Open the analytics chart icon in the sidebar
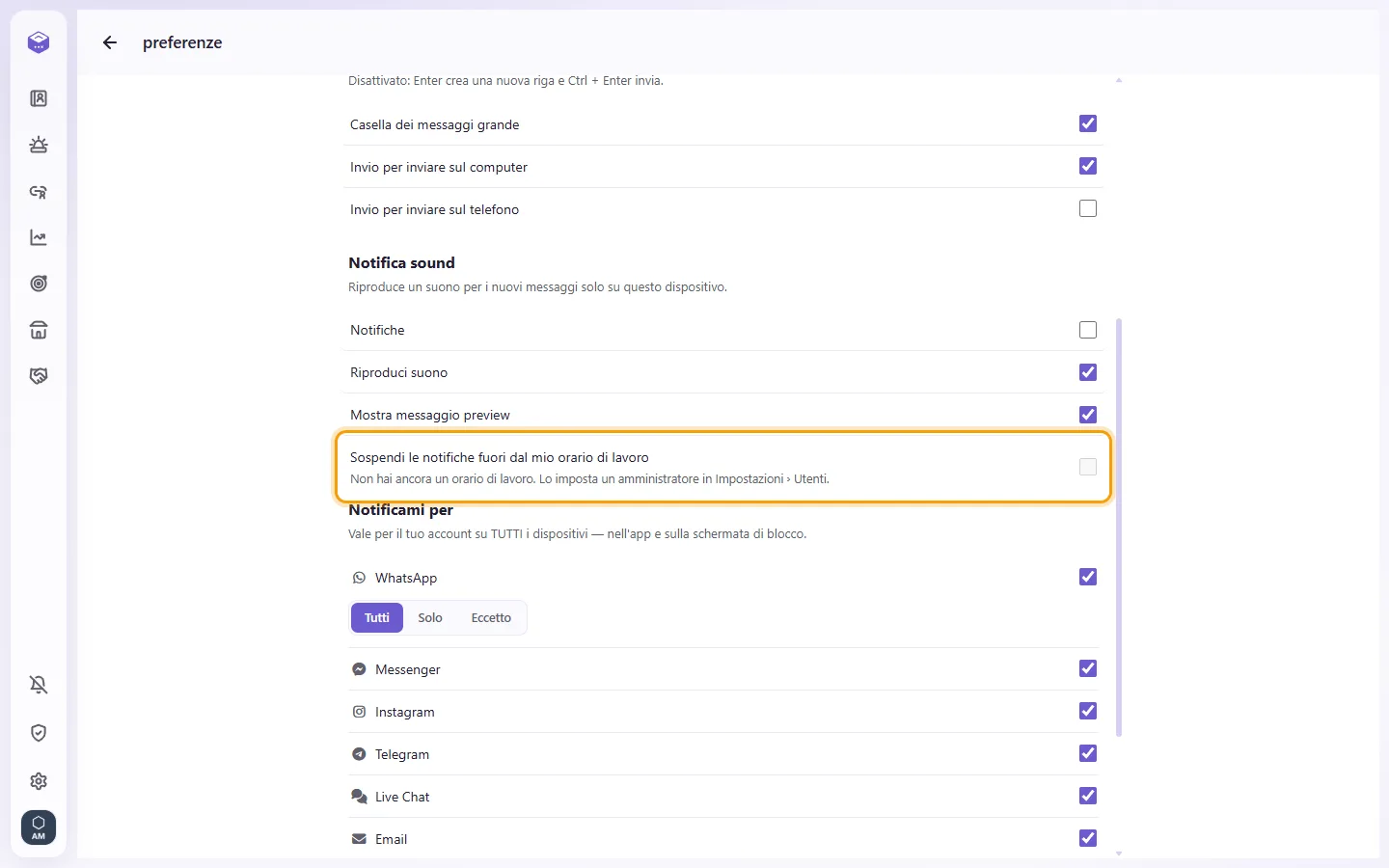This screenshot has height=868, width=1389. point(39,237)
